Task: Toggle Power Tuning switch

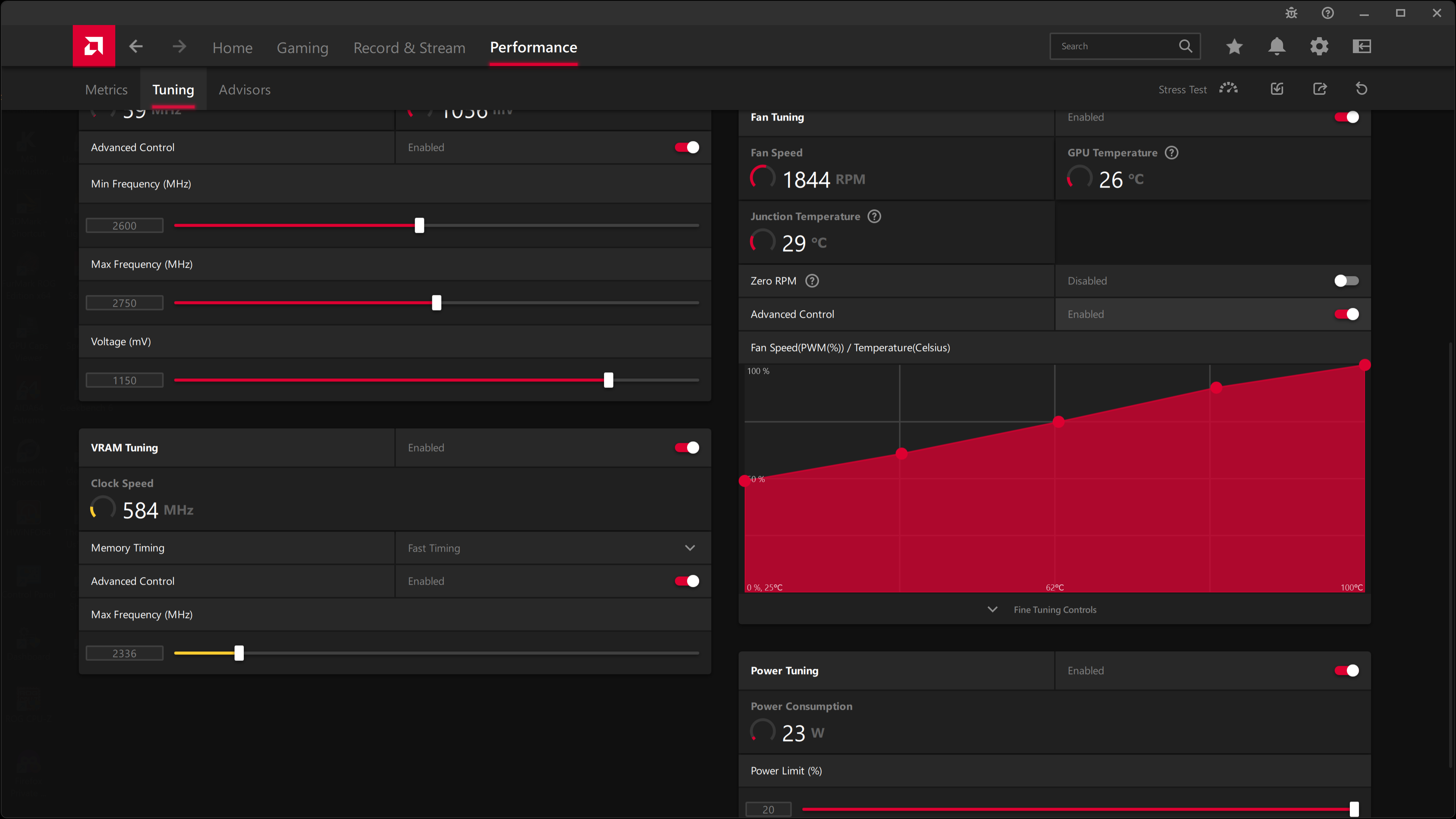Action: [x=1347, y=670]
